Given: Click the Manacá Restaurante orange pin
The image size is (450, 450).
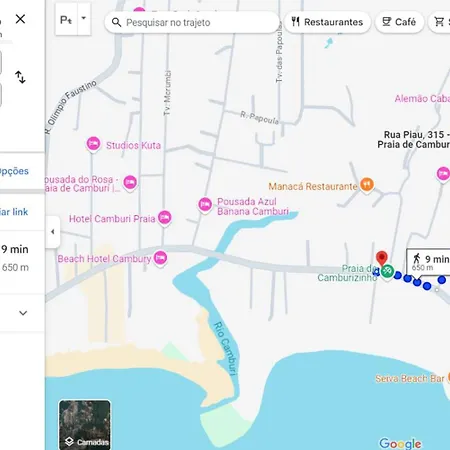Looking at the screenshot, I should coord(367,185).
